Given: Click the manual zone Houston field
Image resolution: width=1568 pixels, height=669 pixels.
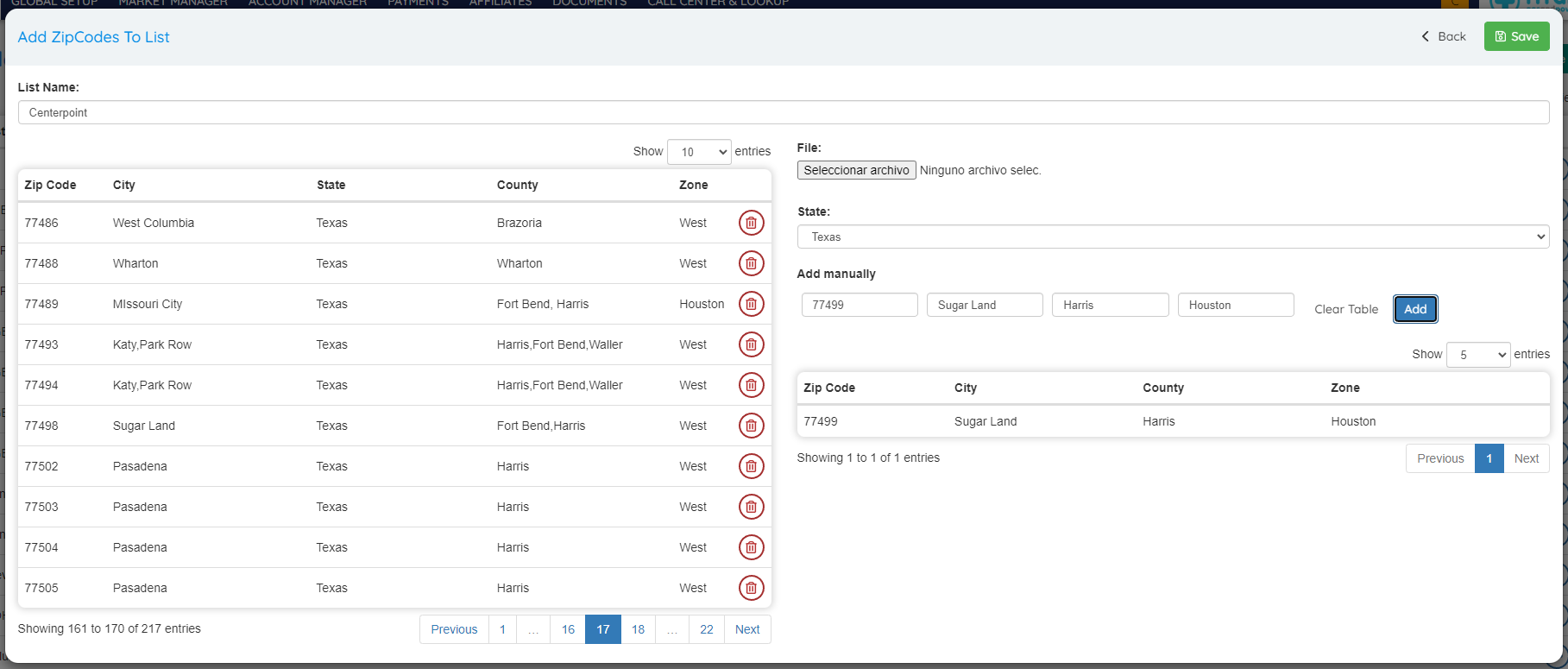Looking at the screenshot, I should click(x=1236, y=305).
